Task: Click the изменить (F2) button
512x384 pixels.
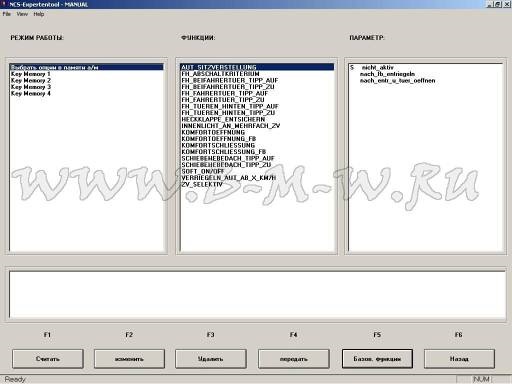Action: (x=129, y=359)
